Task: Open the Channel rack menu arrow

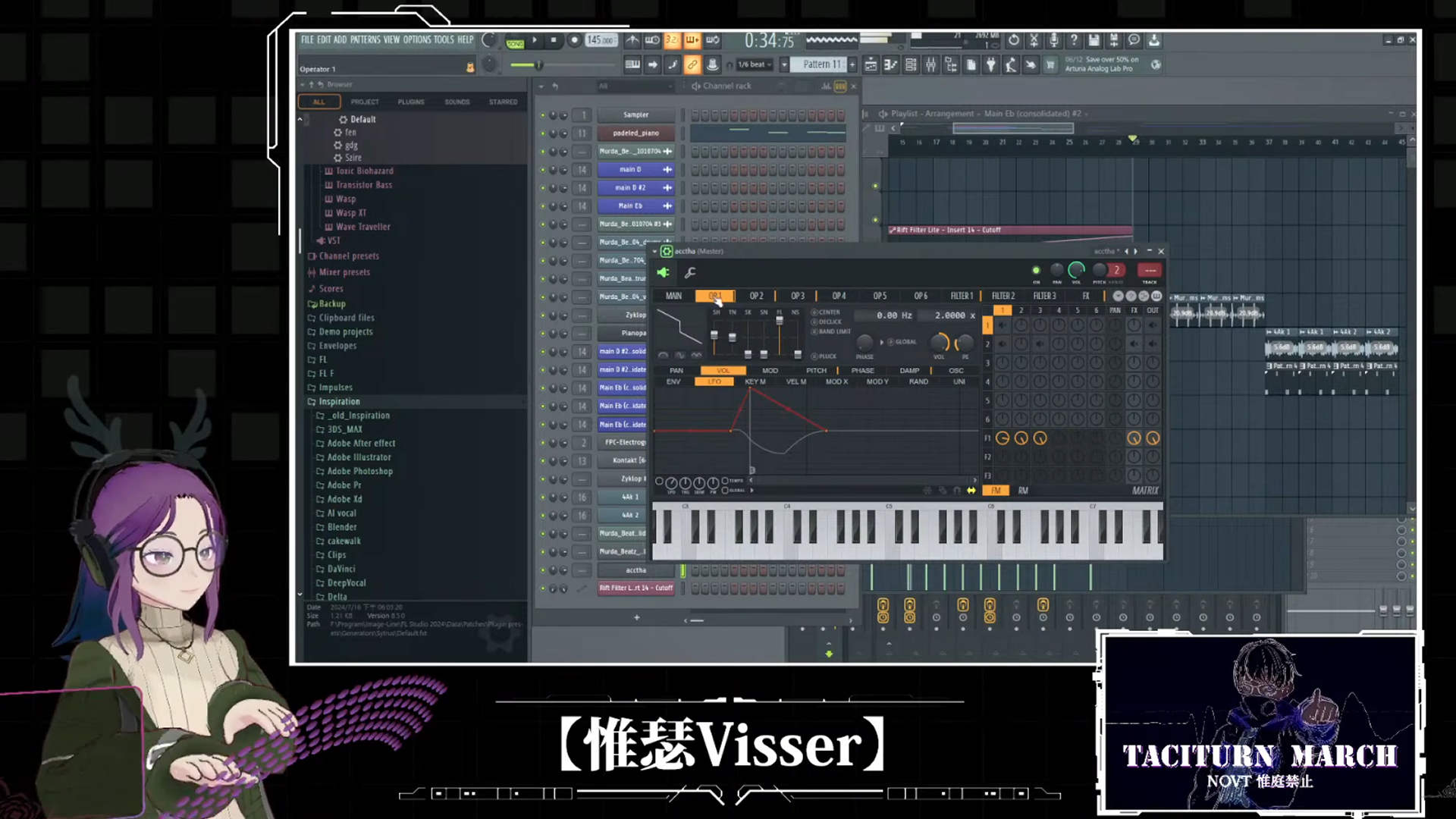Action: click(x=541, y=86)
